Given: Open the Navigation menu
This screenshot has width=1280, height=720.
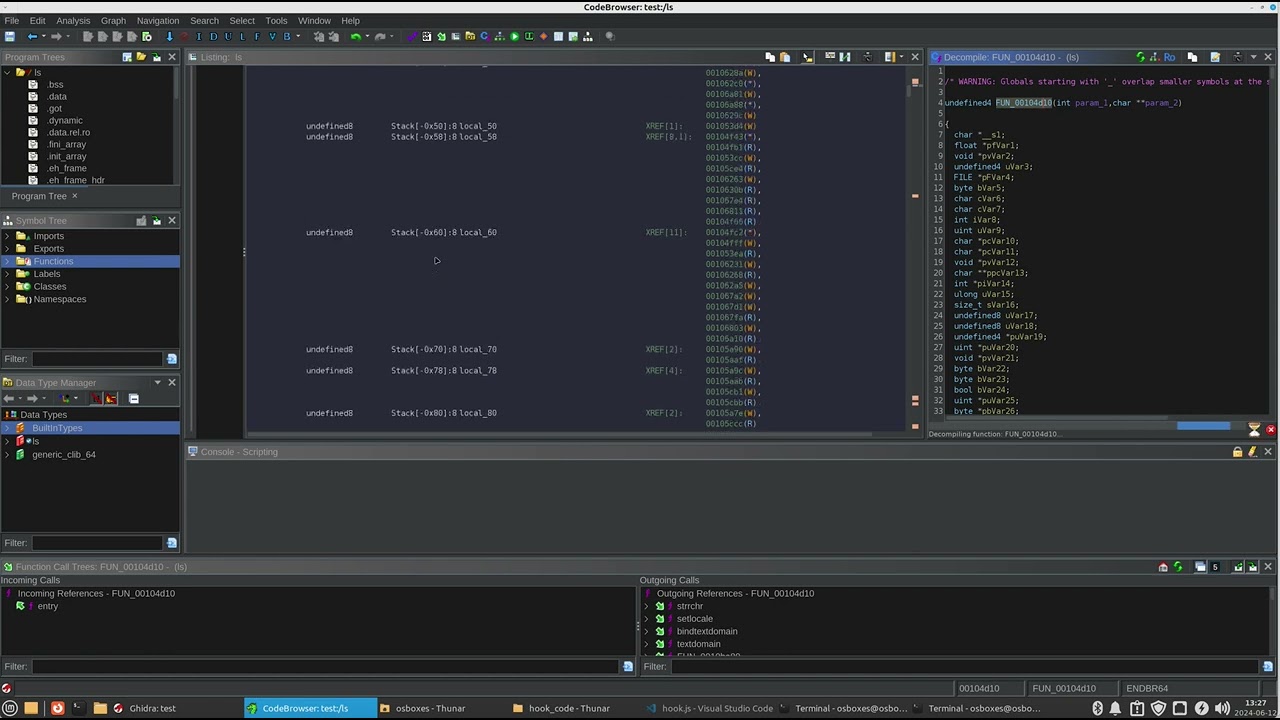Looking at the screenshot, I should [158, 20].
